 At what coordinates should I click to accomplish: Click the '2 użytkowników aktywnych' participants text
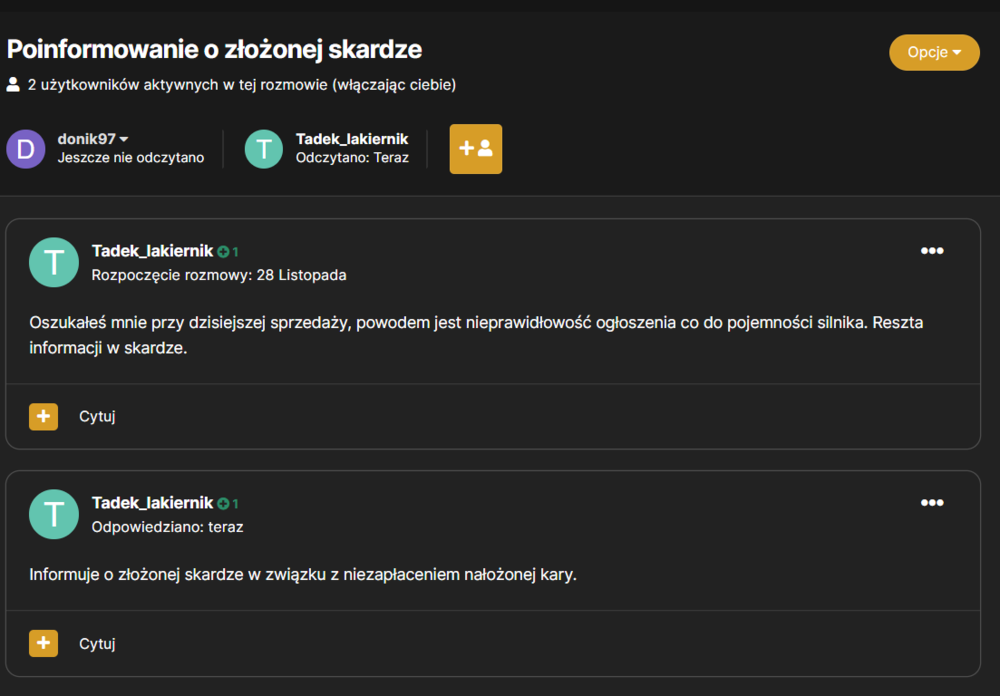[242, 85]
